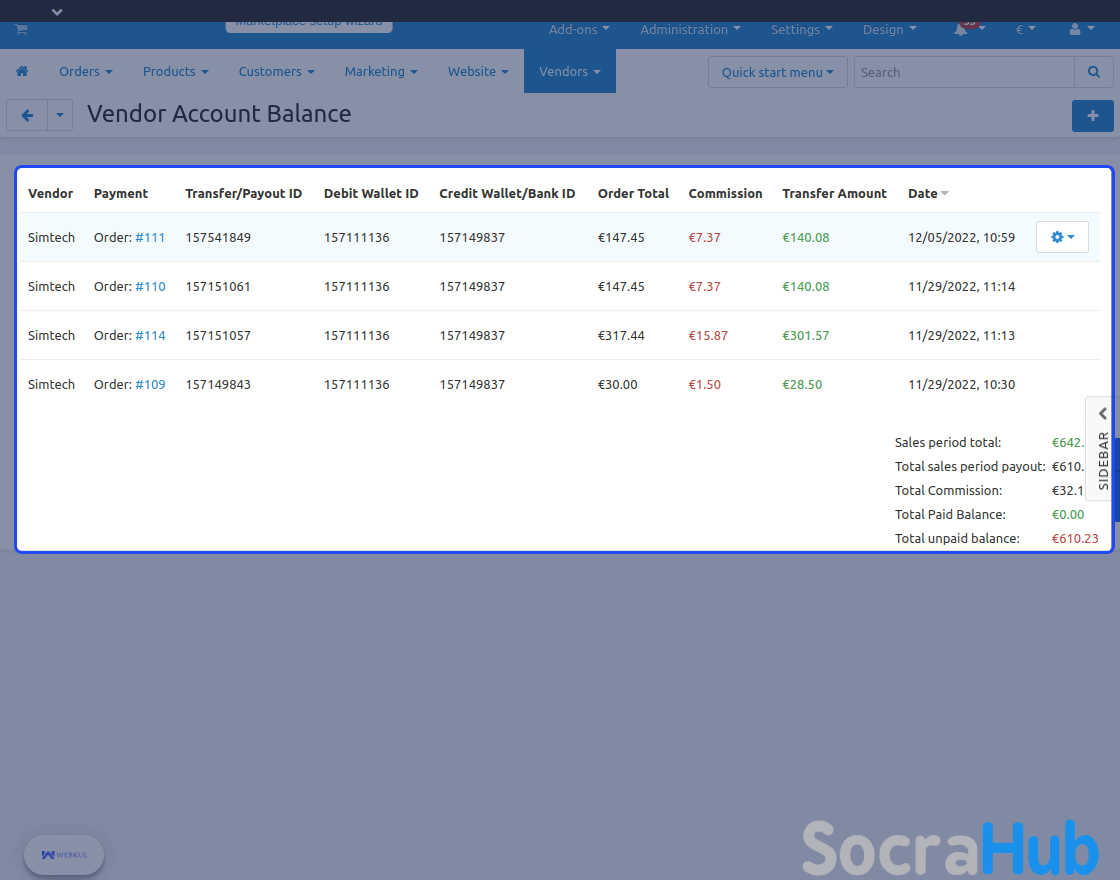The width and height of the screenshot is (1120, 880).
Task: Open gear actions menu for order #111
Action: click(1062, 237)
